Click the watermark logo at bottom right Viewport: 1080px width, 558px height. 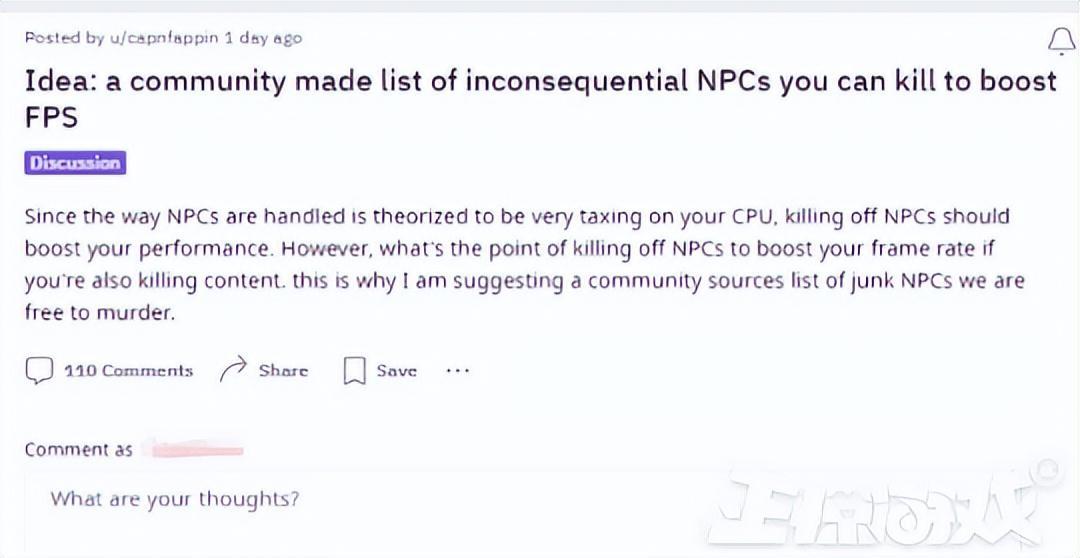point(880,507)
